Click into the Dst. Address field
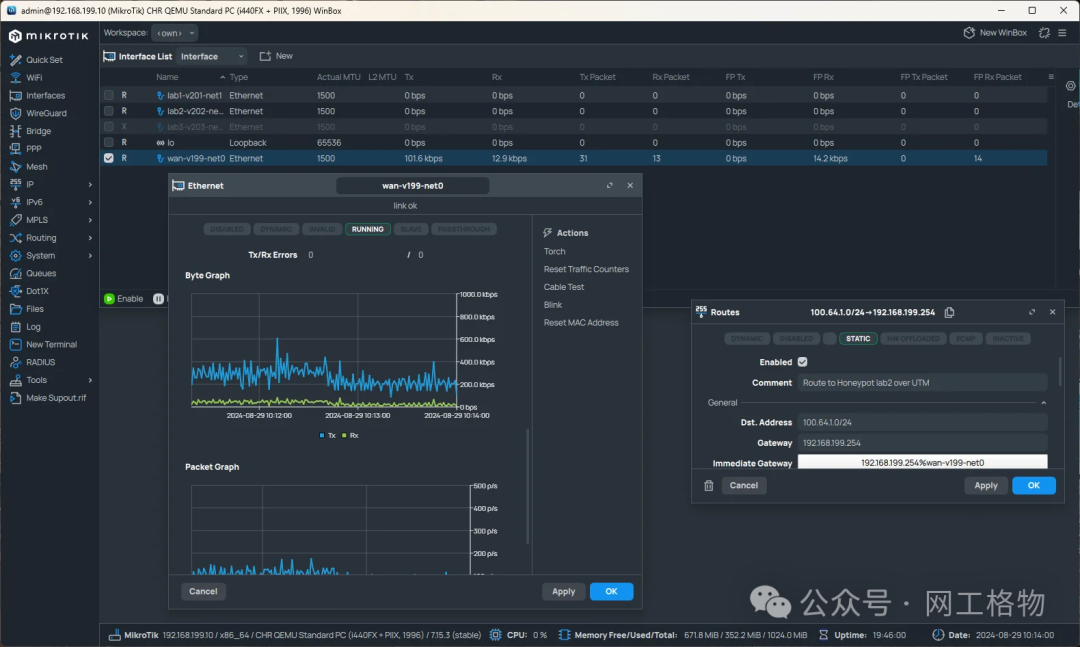 click(x=922, y=422)
